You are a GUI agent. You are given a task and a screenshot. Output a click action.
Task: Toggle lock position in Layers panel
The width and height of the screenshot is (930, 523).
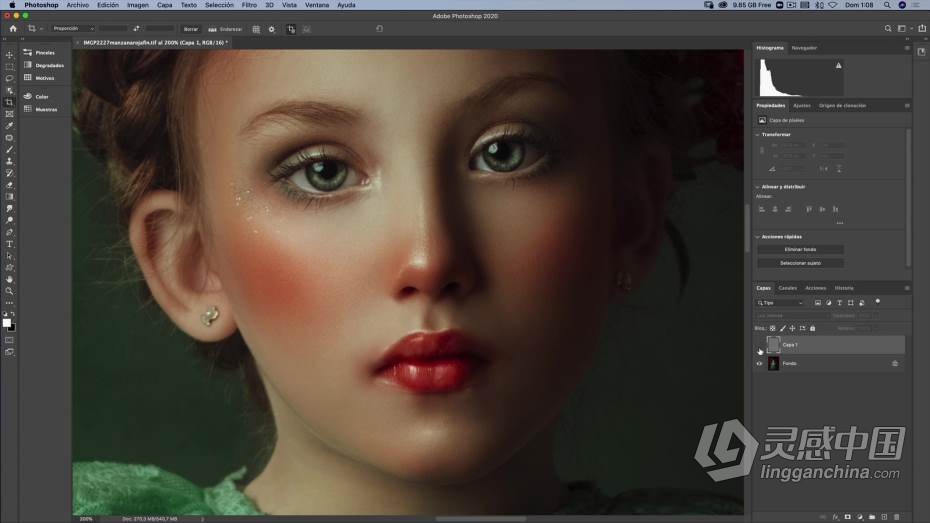tap(792, 329)
